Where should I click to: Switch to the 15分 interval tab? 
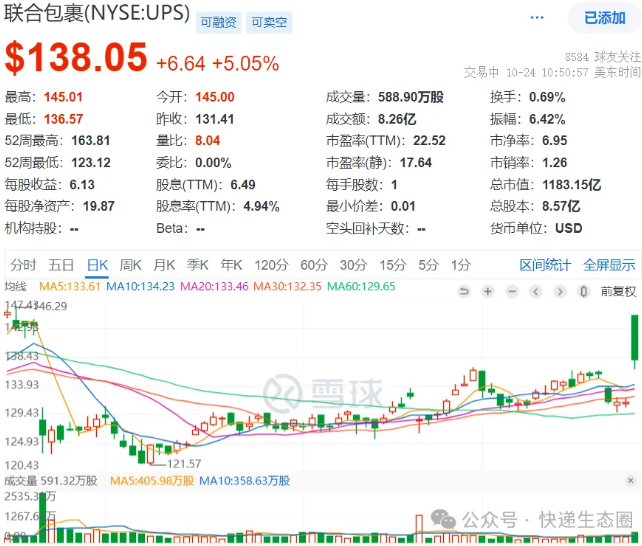[393, 265]
